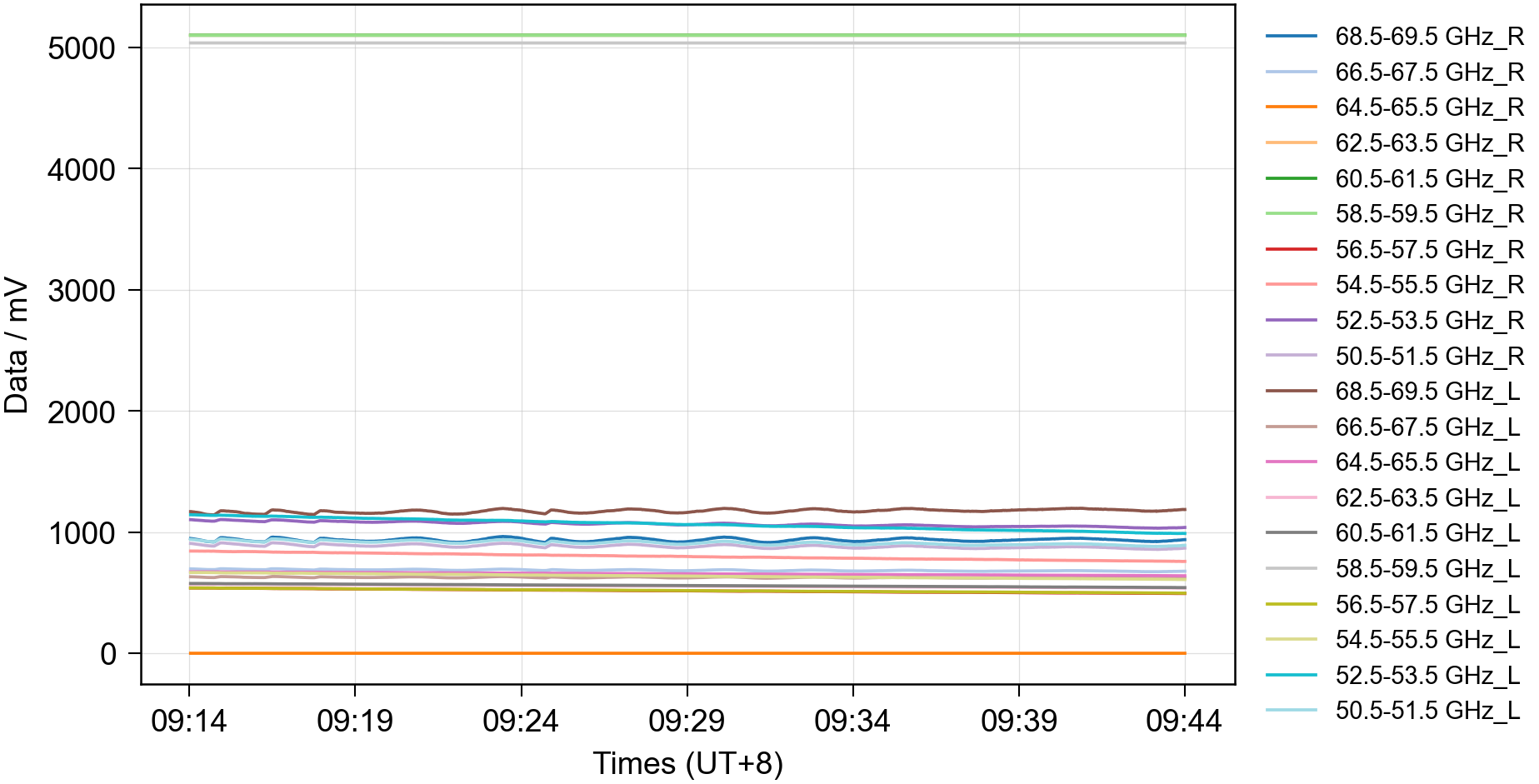
Task: Select the 60.5-61.5 GHz_L legend entry text
Action: pos(1427,533)
